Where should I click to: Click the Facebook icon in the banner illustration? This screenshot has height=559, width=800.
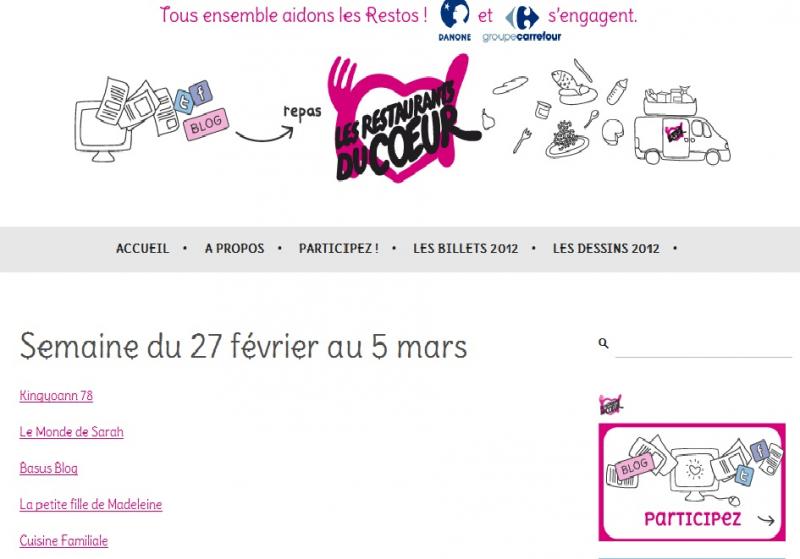coord(201,93)
